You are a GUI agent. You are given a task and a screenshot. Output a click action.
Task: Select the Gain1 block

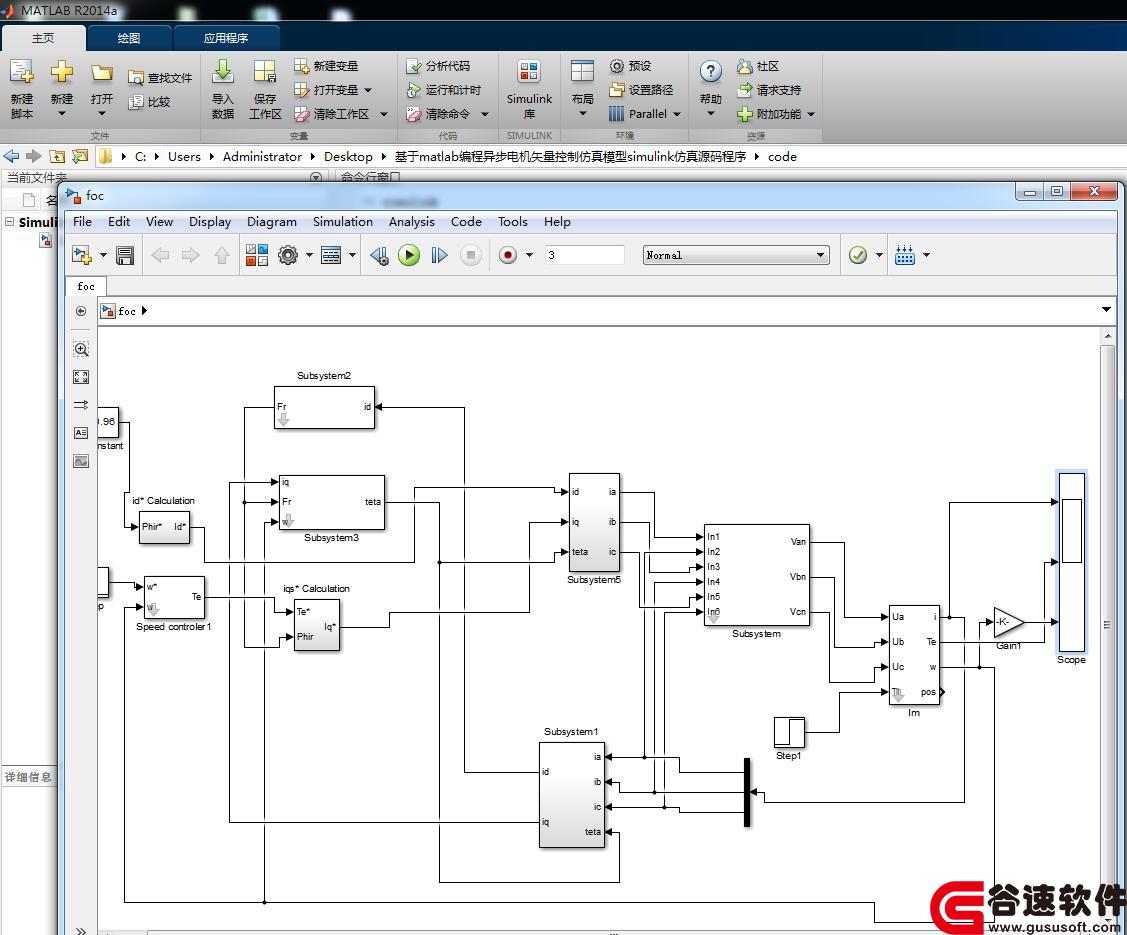[1008, 622]
